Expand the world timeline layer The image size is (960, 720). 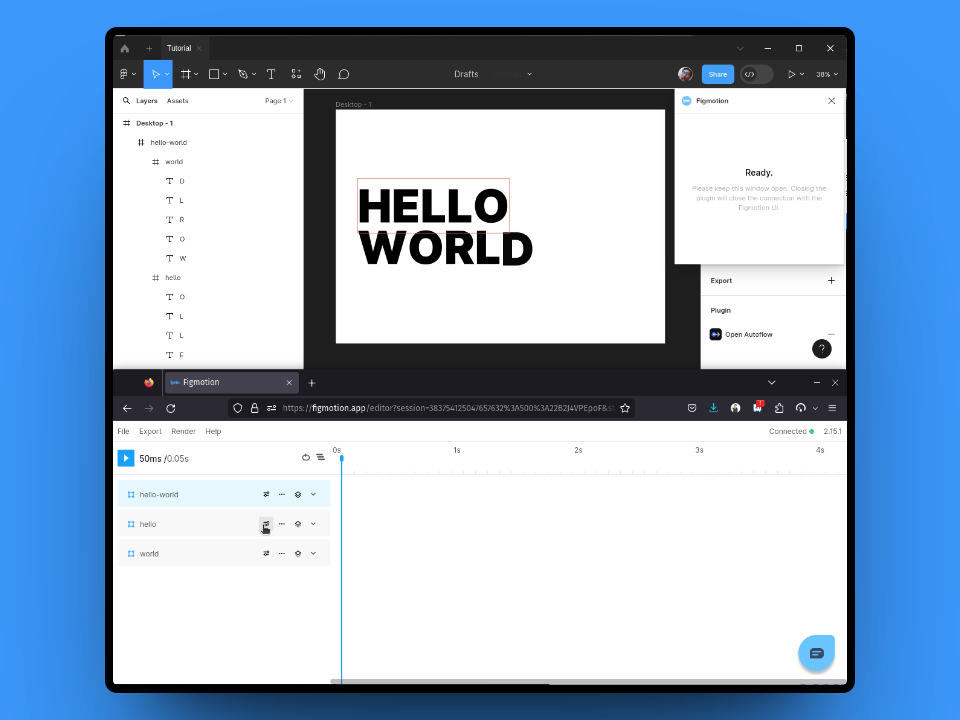313,553
